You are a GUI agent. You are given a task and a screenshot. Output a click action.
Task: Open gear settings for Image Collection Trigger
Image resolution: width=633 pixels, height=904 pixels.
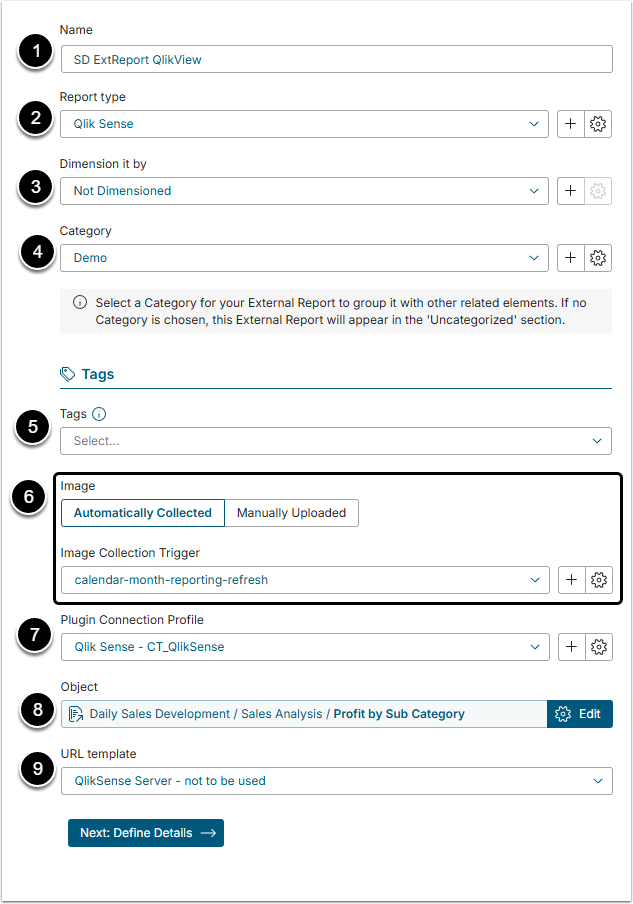click(599, 580)
